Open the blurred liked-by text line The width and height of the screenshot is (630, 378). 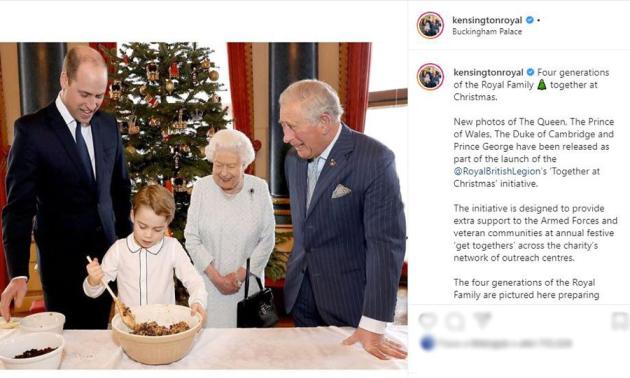point(505,343)
